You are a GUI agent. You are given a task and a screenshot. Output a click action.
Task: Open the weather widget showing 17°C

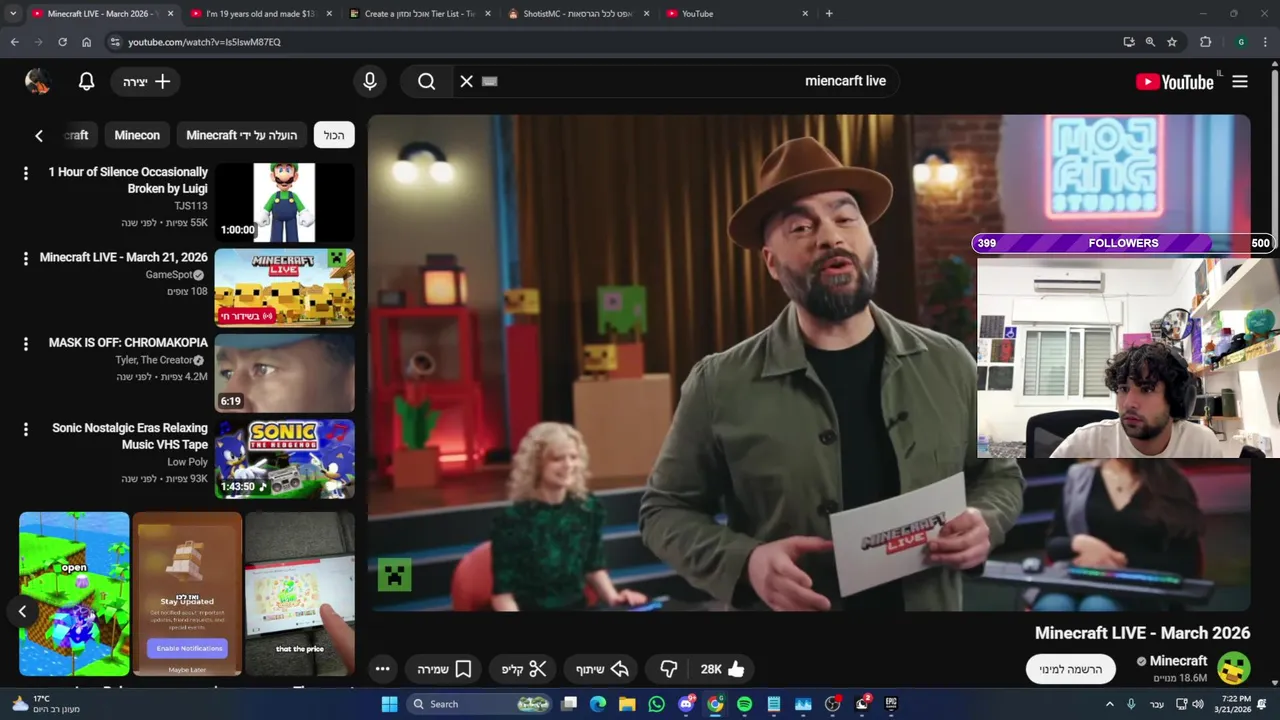pyautogui.click(x=45, y=704)
